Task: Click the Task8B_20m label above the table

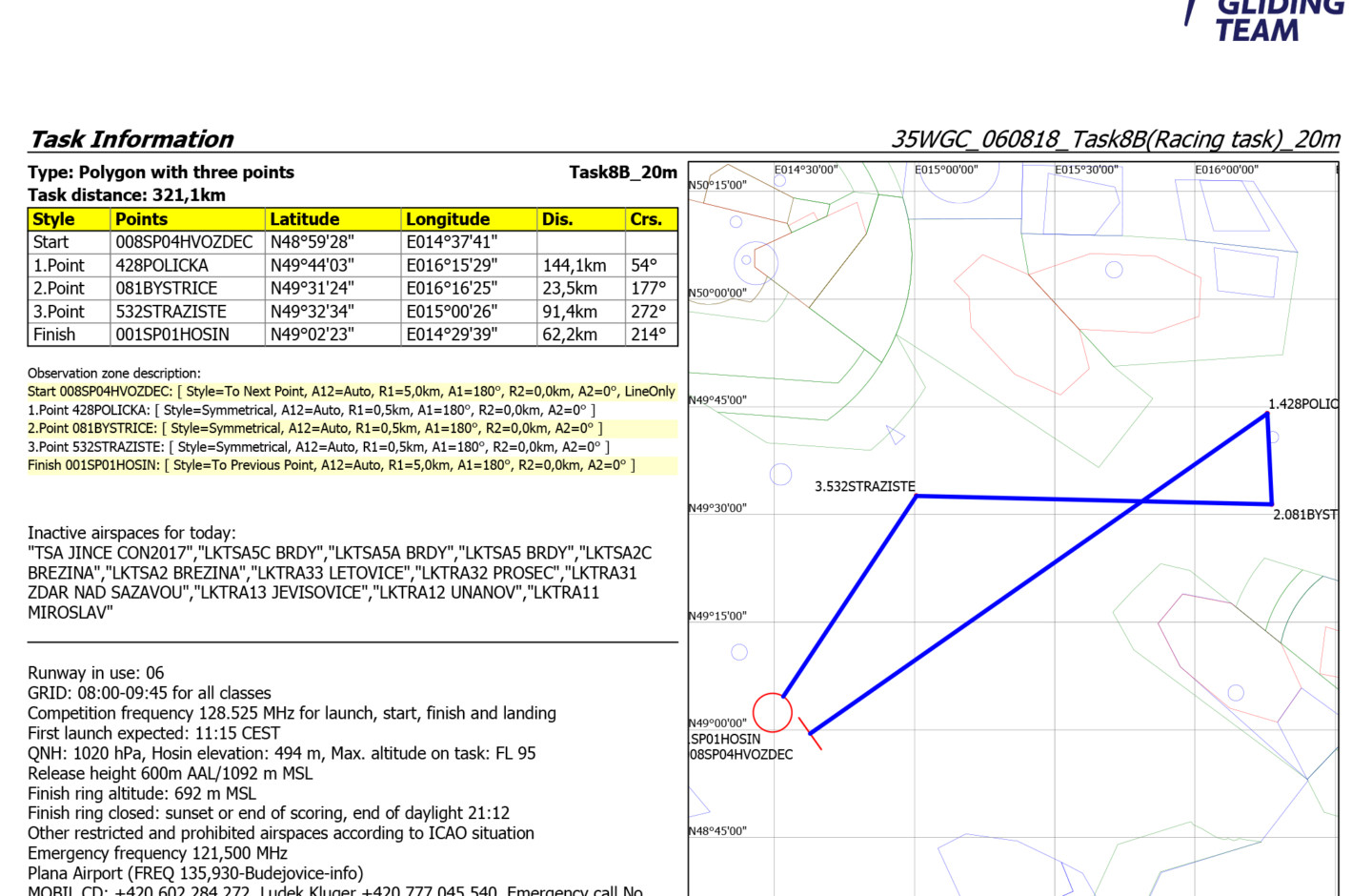Action: tap(622, 173)
